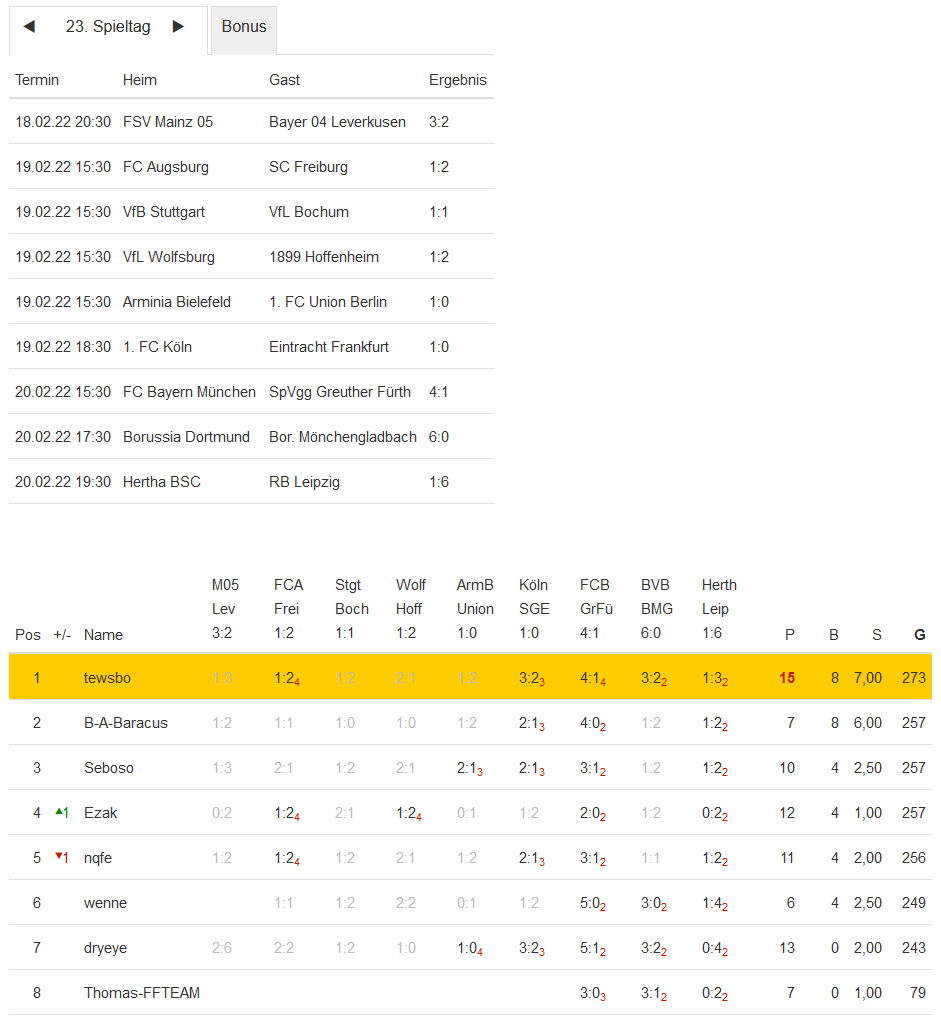Click dryeye in the ranking table

tap(105, 948)
